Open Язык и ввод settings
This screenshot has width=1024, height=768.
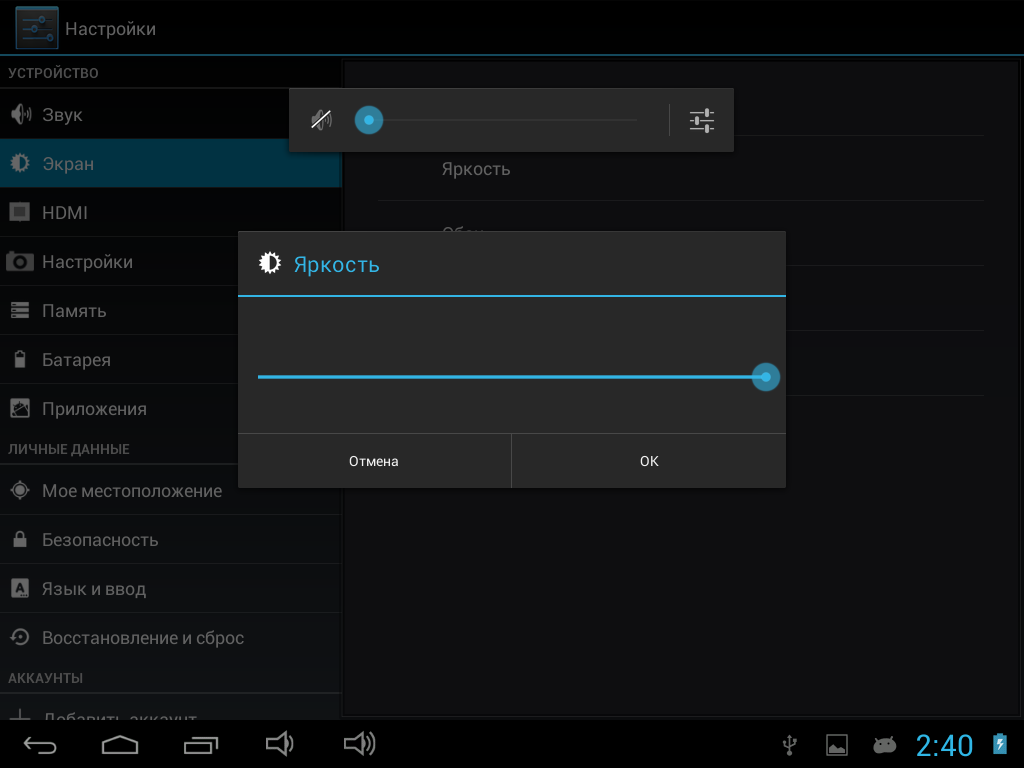94,589
